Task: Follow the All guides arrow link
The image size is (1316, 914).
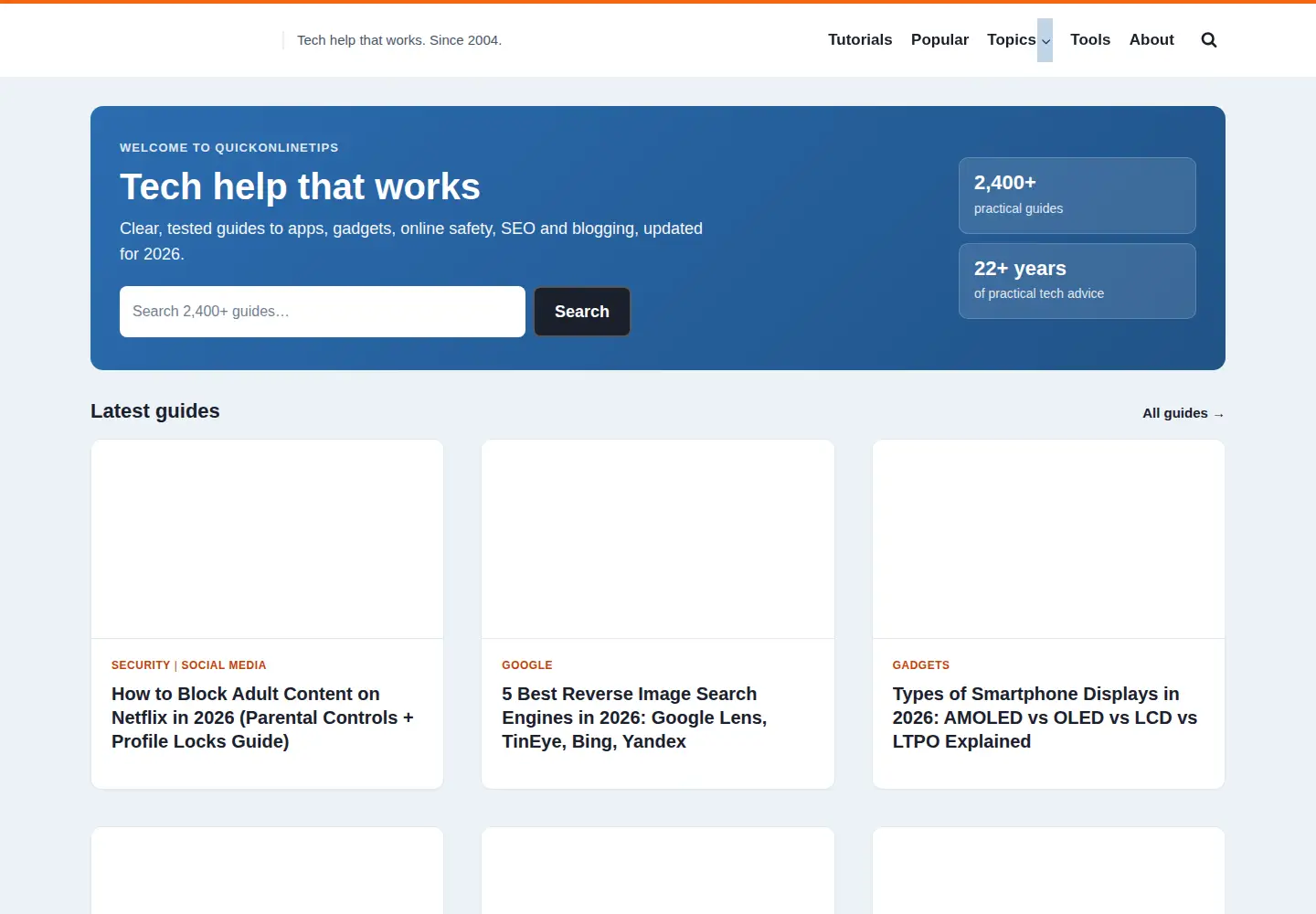Action: [1183, 413]
